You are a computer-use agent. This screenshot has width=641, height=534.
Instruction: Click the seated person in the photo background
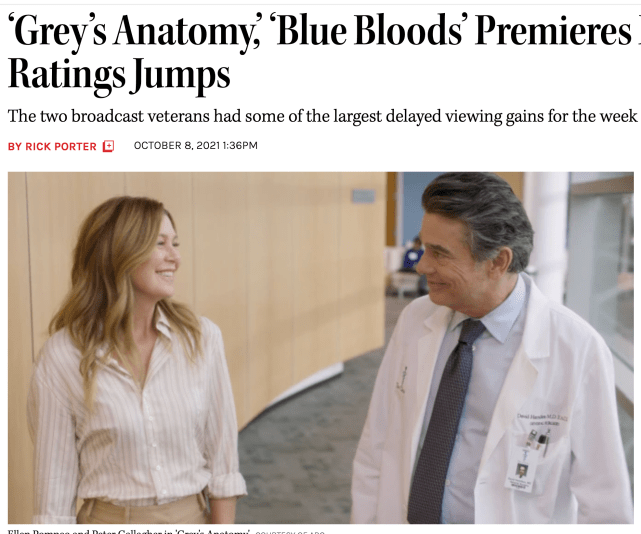coord(412,255)
